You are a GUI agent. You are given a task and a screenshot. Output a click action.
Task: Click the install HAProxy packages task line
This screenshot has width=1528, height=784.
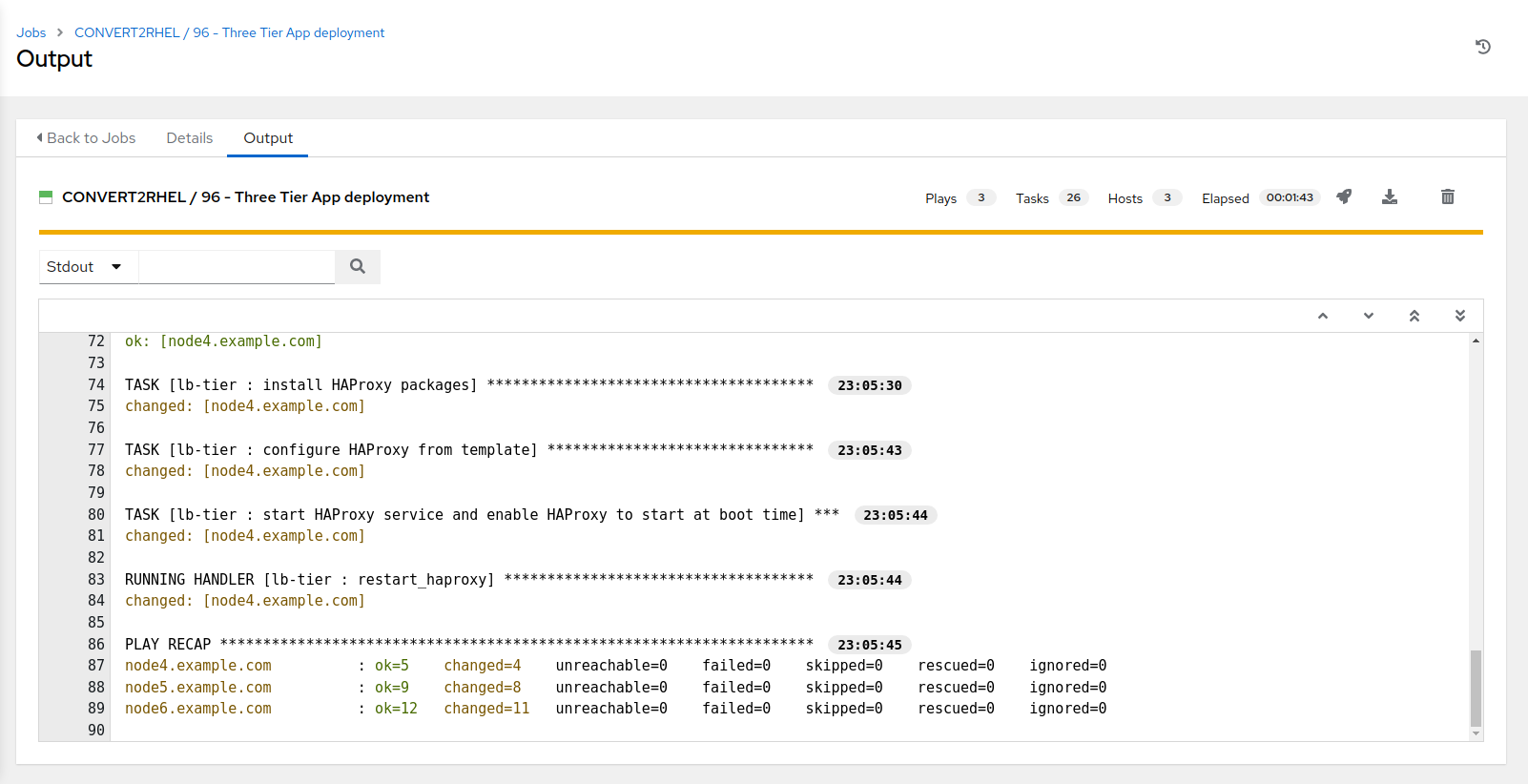pyautogui.click(x=300, y=385)
